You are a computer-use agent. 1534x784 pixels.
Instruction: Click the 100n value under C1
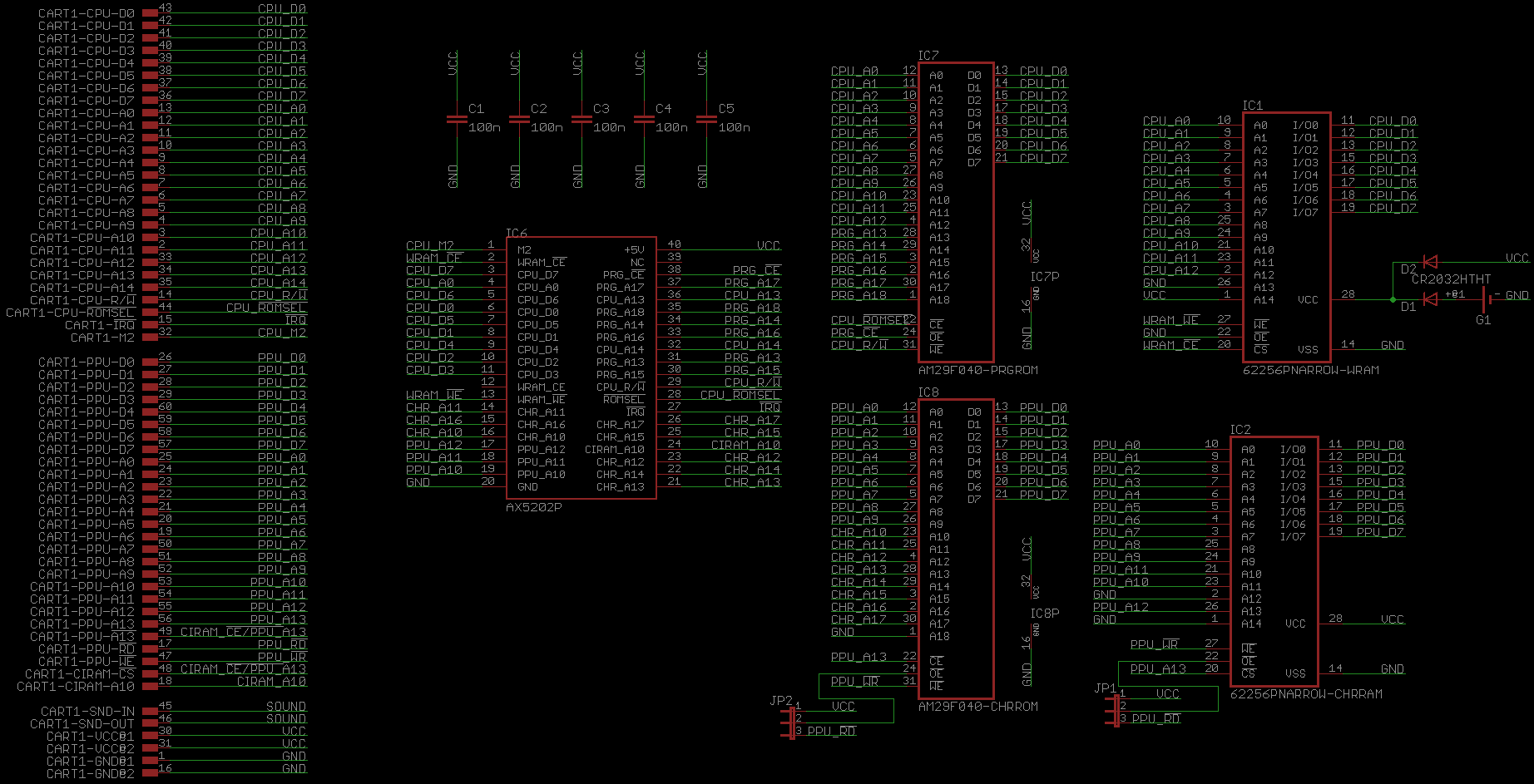tap(484, 127)
